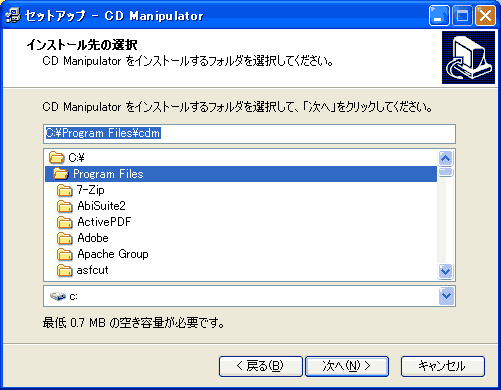The width and height of the screenshot is (501, 390).
Task: Click the install path text field
Action: coord(249,134)
